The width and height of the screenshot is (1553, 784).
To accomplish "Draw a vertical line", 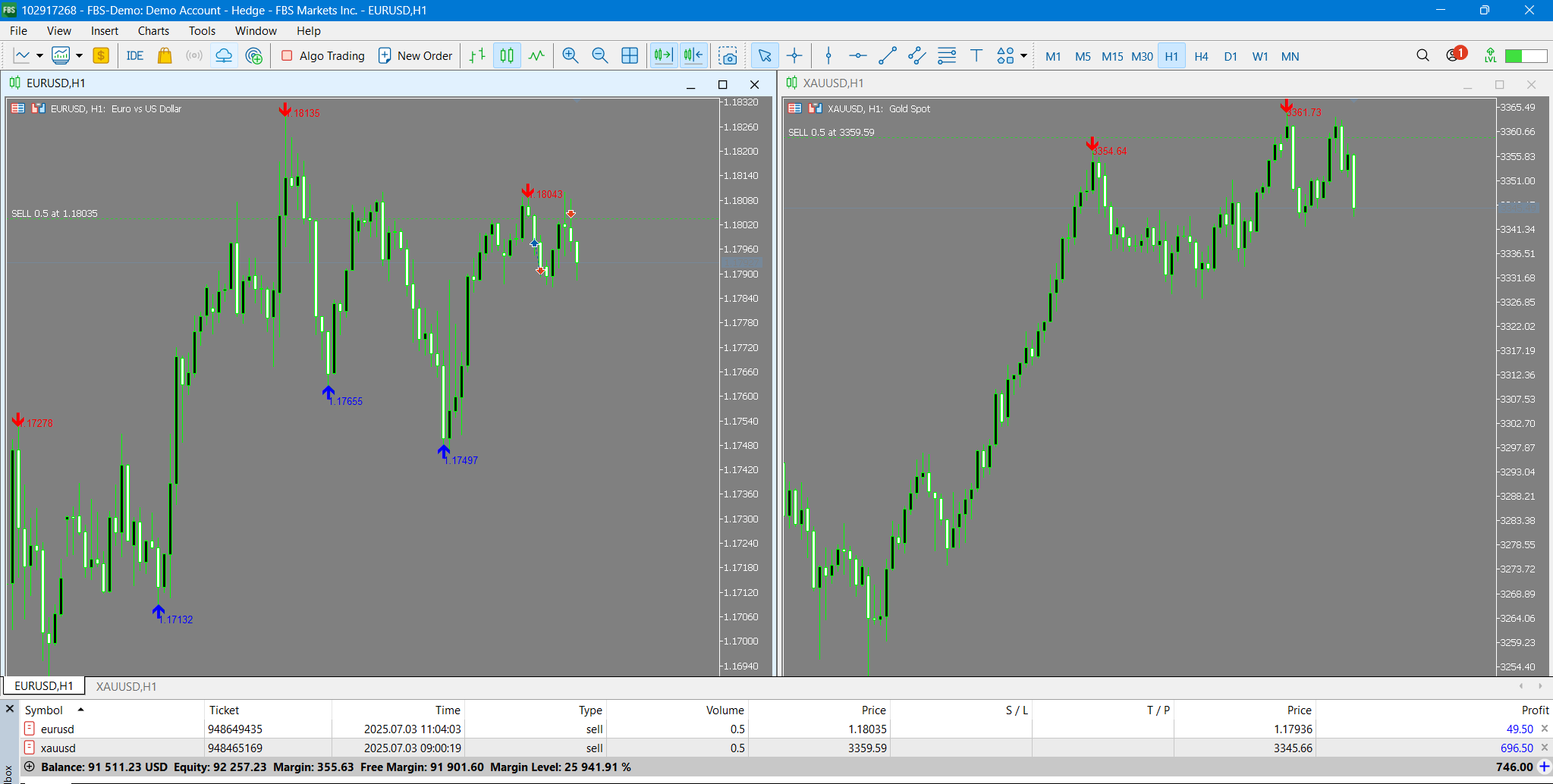I will pyautogui.click(x=828, y=56).
